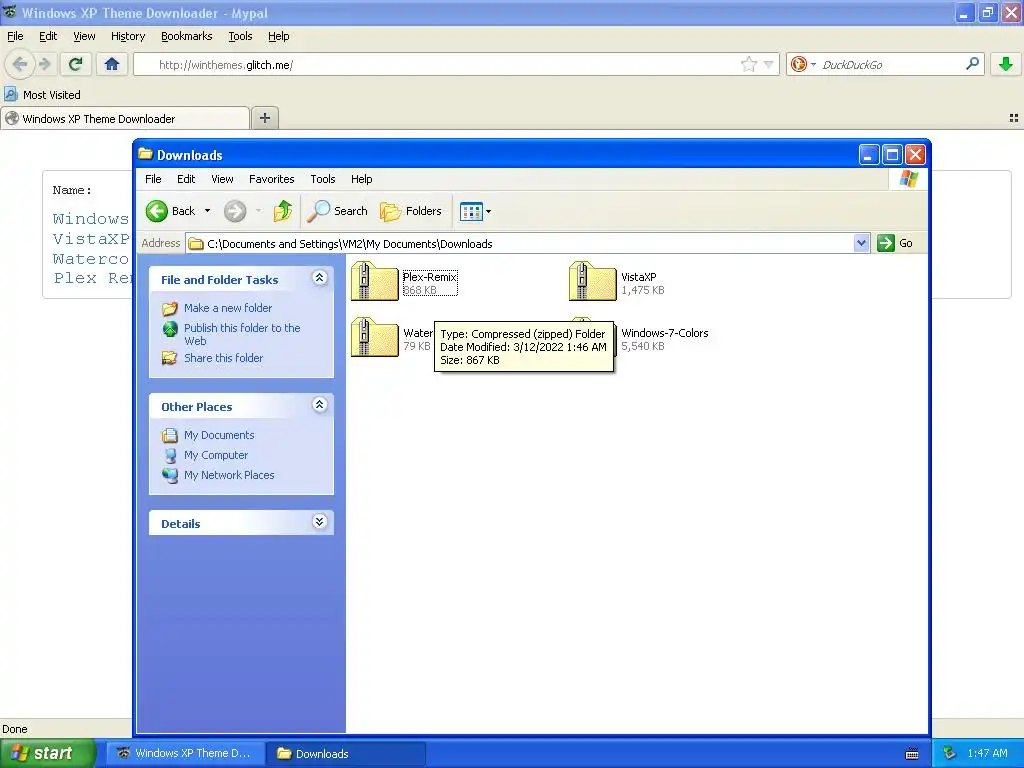Image resolution: width=1024 pixels, height=768 pixels.
Task: Open browser Tools menu
Action: 240,37
